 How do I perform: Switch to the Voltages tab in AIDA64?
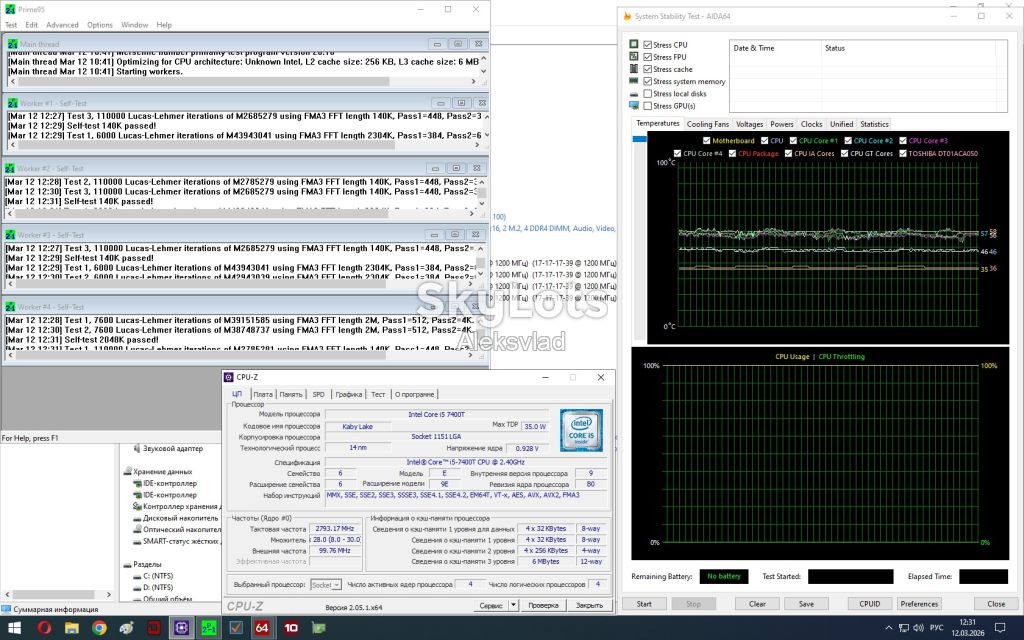coord(749,123)
